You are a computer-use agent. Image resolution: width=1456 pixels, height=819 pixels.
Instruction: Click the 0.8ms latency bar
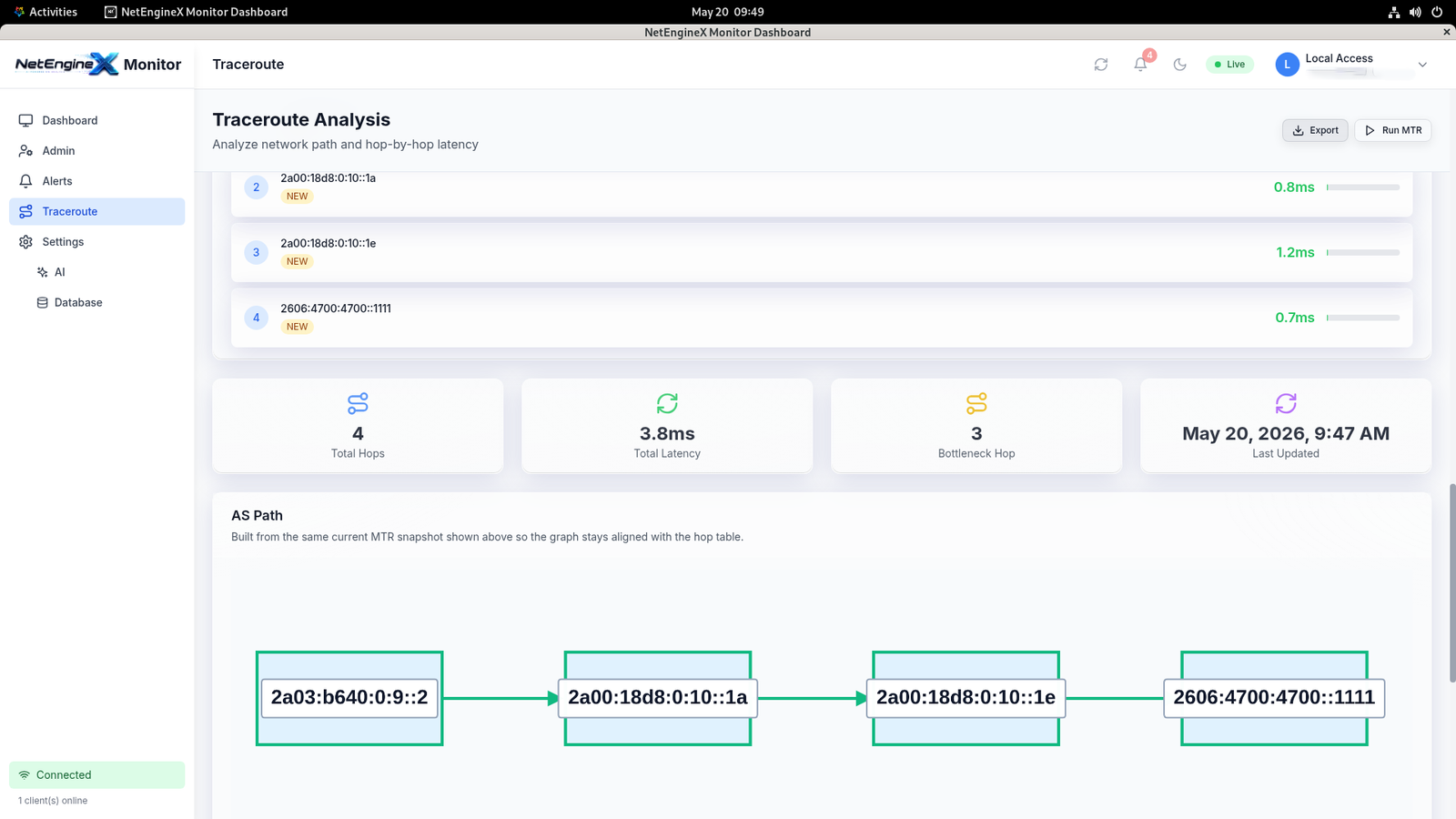(1363, 187)
